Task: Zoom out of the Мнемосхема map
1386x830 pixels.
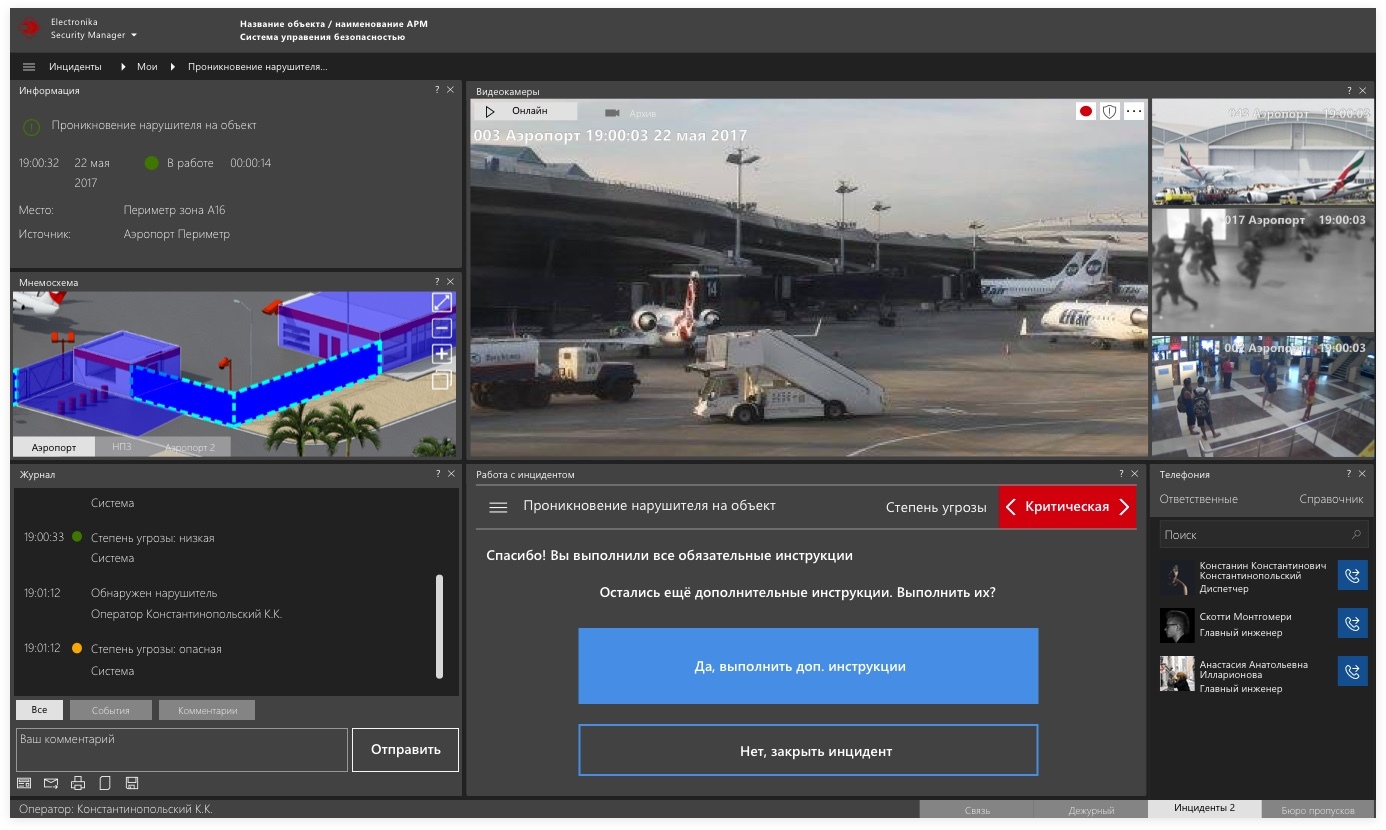Action: tap(442, 328)
